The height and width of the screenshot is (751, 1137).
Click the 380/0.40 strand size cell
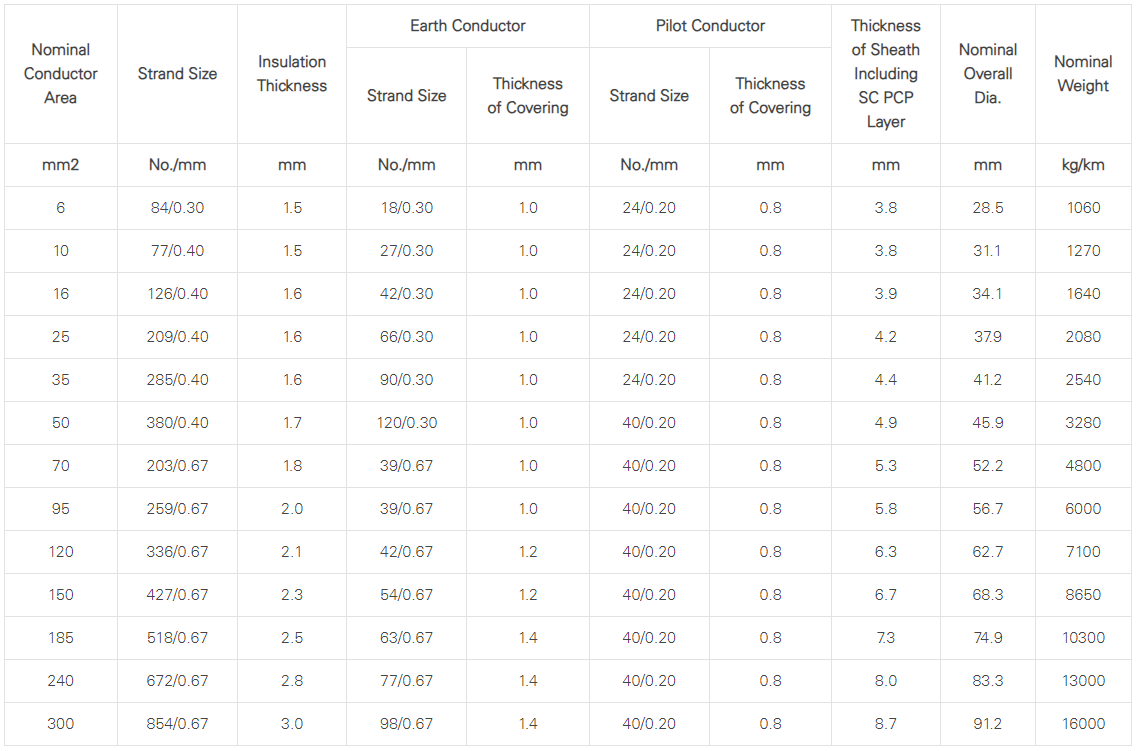tap(177, 423)
